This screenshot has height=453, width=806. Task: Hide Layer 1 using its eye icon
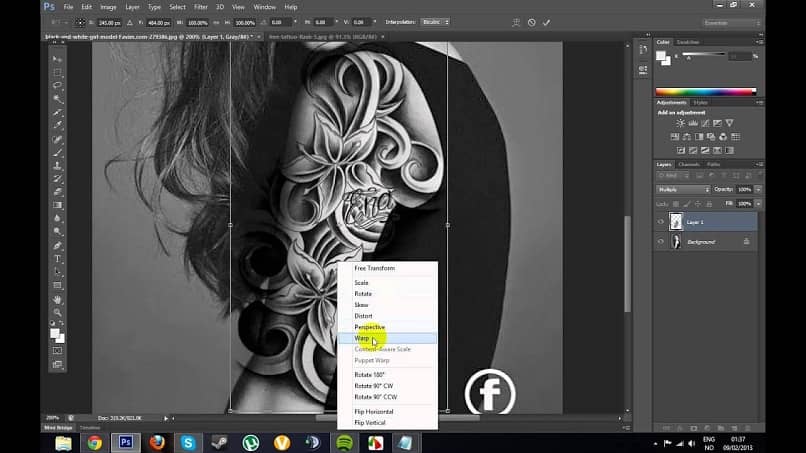661,222
